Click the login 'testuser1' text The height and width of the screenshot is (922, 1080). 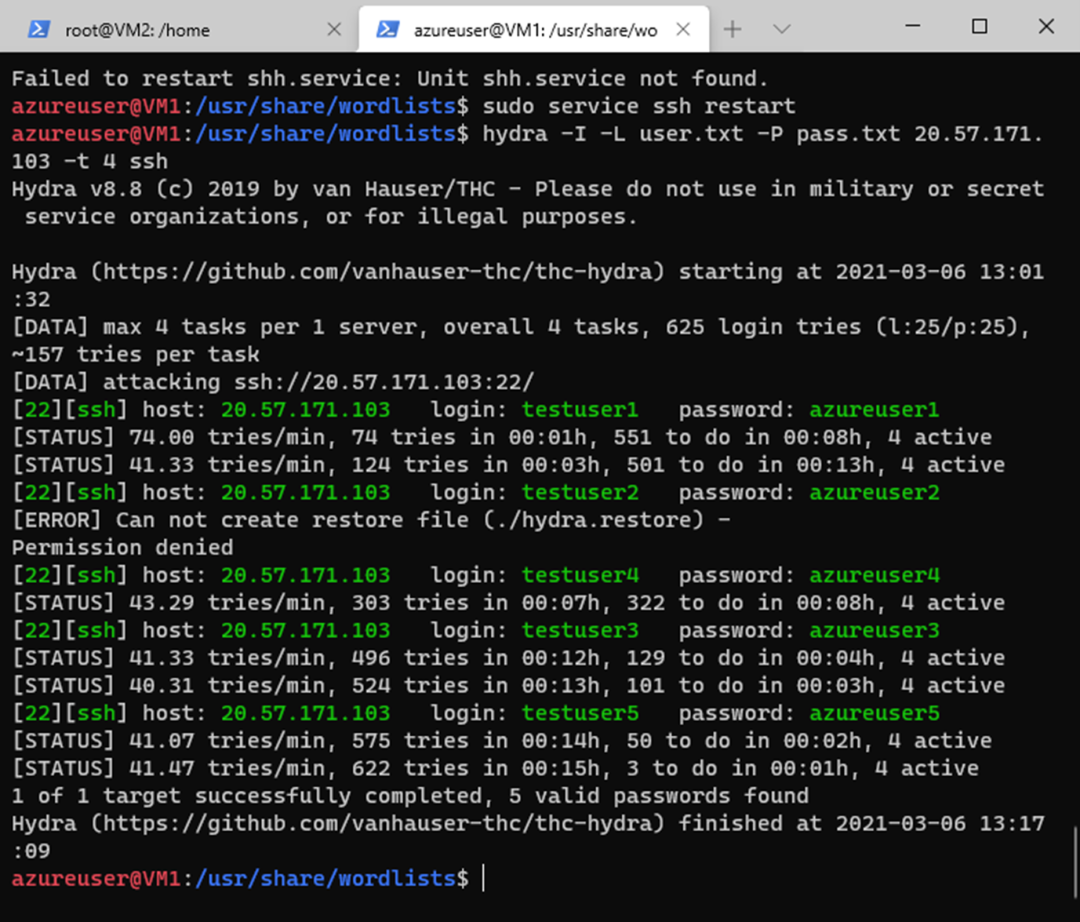(580, 410)
